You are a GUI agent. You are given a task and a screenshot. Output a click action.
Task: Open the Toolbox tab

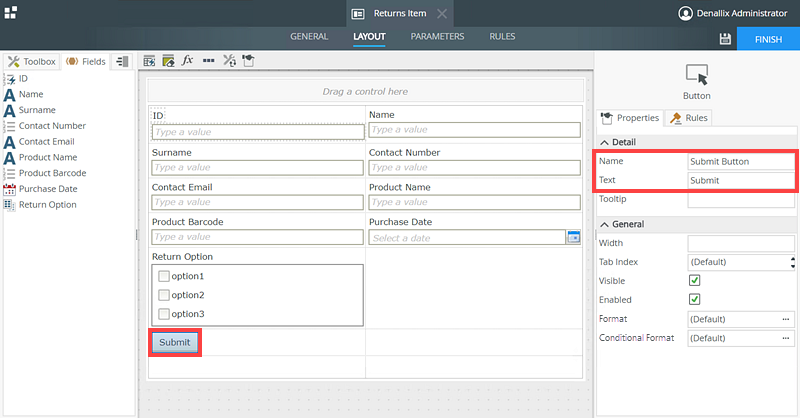32,61
